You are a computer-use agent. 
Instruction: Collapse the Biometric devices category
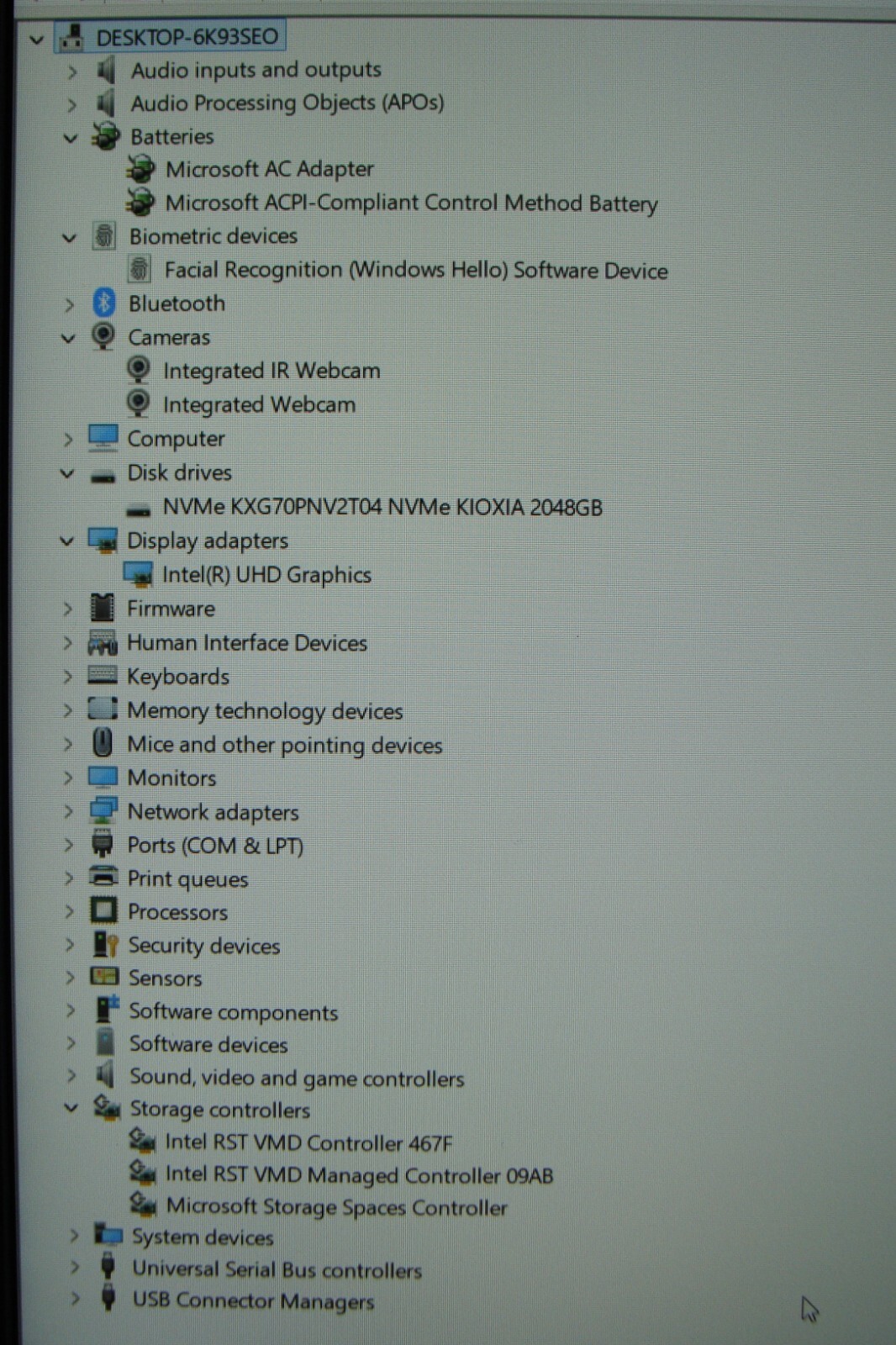pos(70,239)
